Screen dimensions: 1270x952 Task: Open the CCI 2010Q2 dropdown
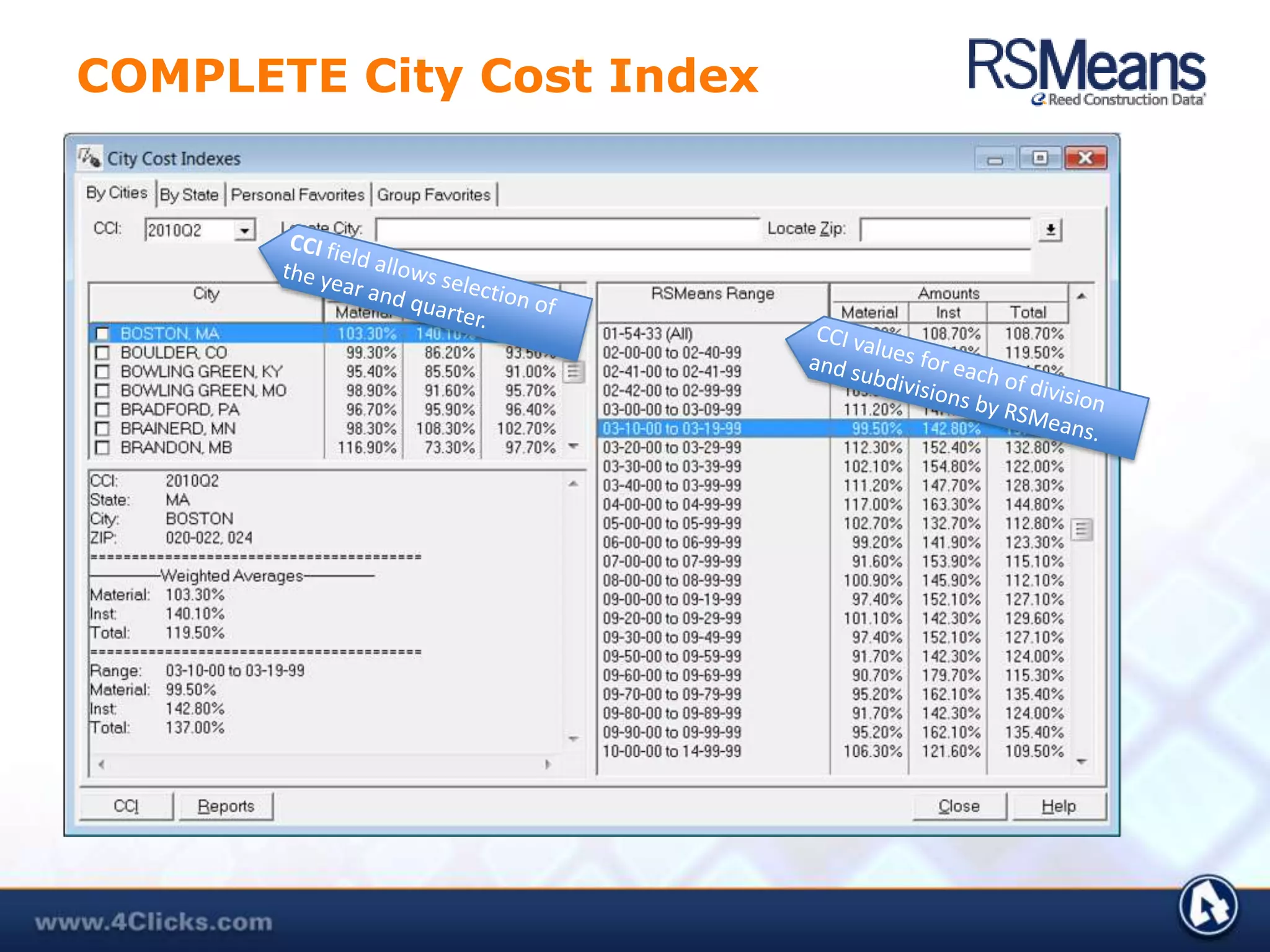pyautogui.click(x=245, y=231)
